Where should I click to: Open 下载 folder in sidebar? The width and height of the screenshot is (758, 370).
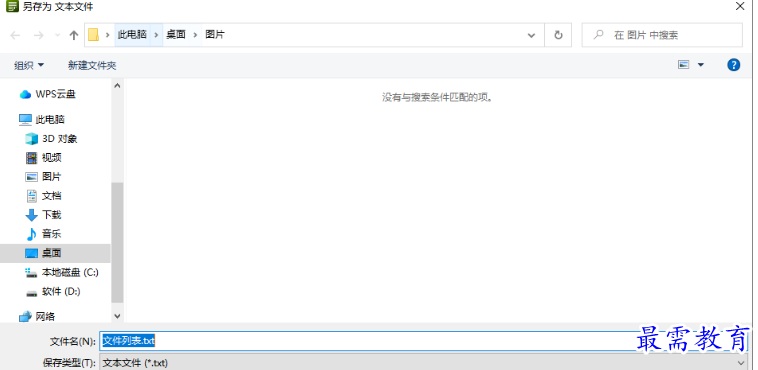(x=52, y=215)
